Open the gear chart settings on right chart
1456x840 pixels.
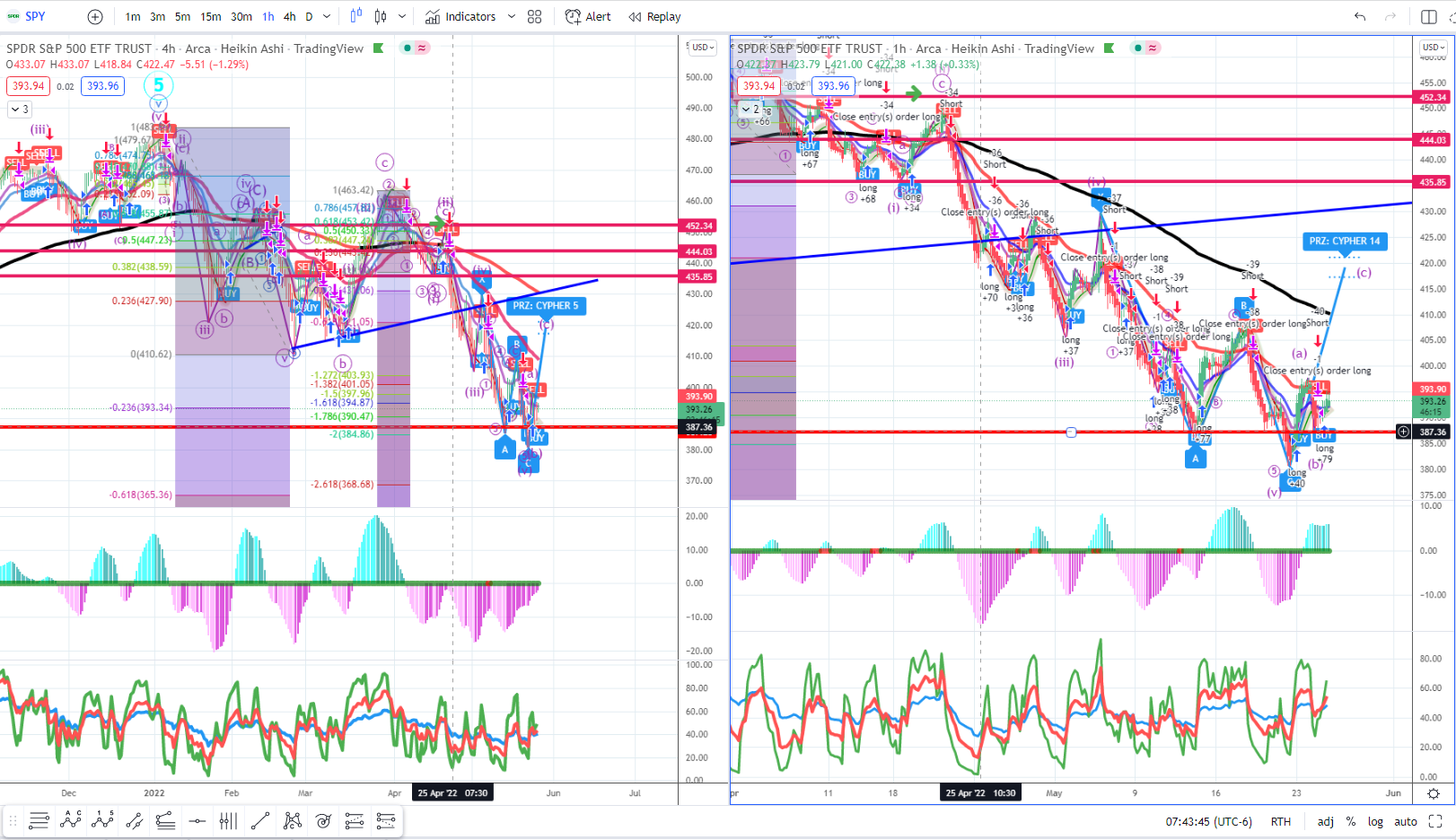(x=1434, y=793)
